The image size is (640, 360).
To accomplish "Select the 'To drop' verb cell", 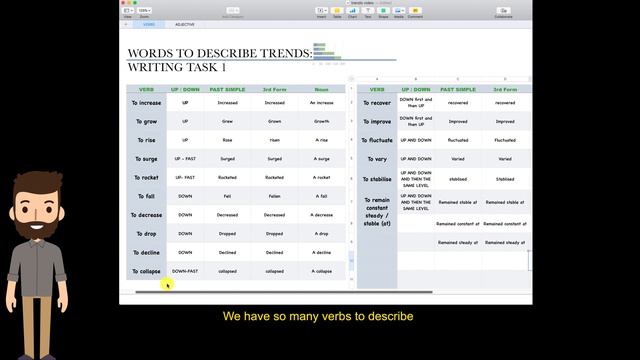I will (146, 234).
